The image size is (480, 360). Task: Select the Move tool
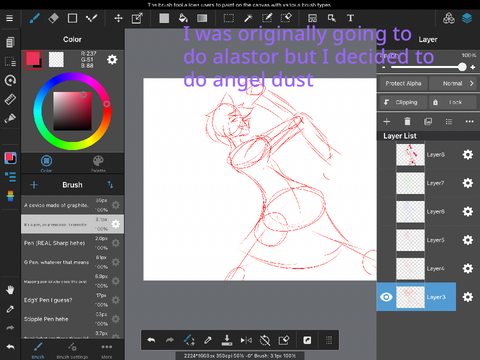tap(118, 18)
